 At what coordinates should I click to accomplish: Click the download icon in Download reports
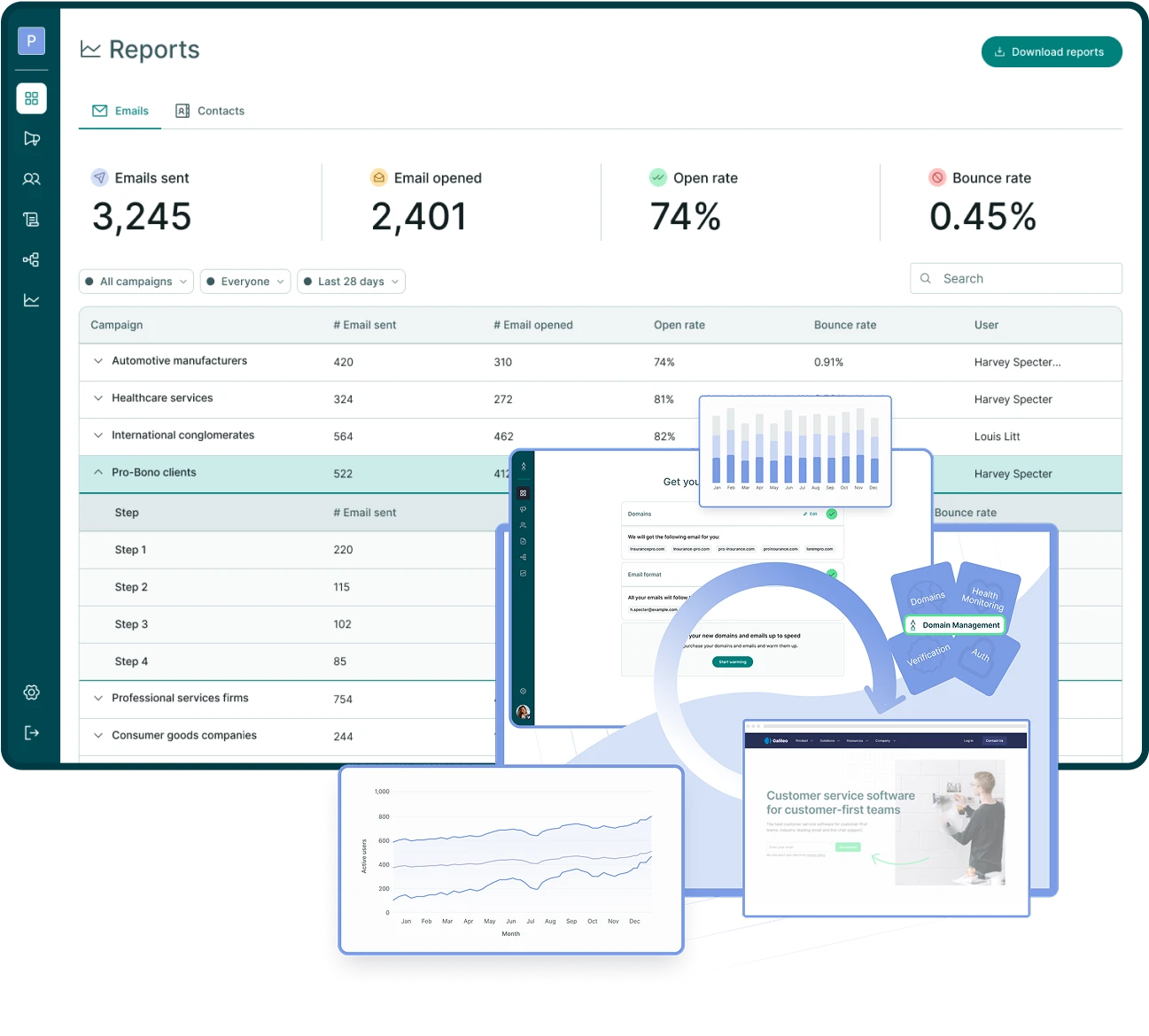[x=999, y=52]
